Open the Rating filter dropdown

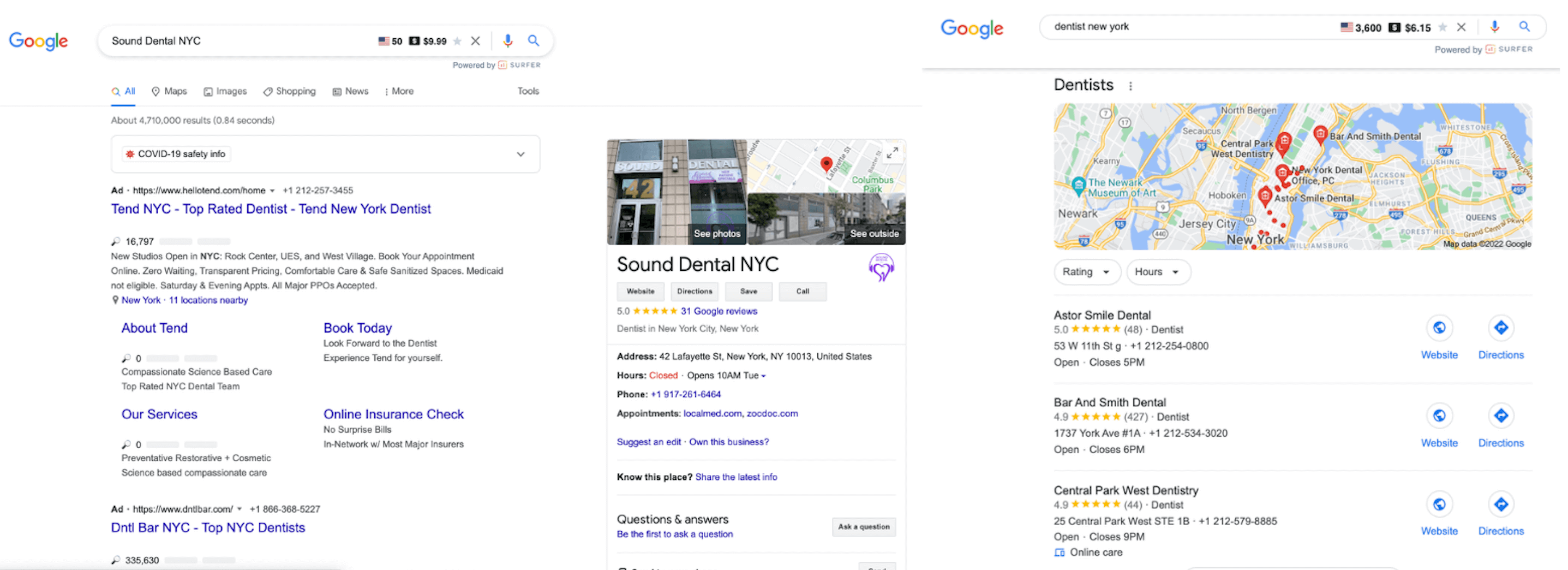[x=1087, y=271]
